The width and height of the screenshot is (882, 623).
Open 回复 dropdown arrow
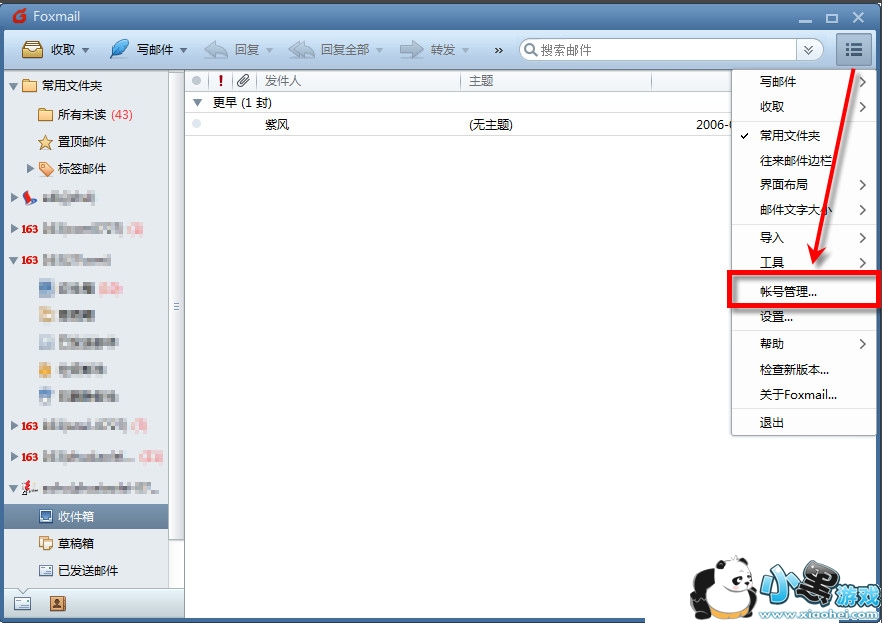[x=269, y=51]
